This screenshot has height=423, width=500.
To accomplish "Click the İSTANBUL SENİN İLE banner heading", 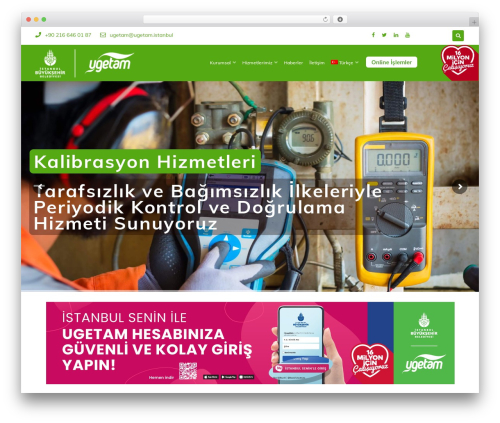I will pos(124,318).
